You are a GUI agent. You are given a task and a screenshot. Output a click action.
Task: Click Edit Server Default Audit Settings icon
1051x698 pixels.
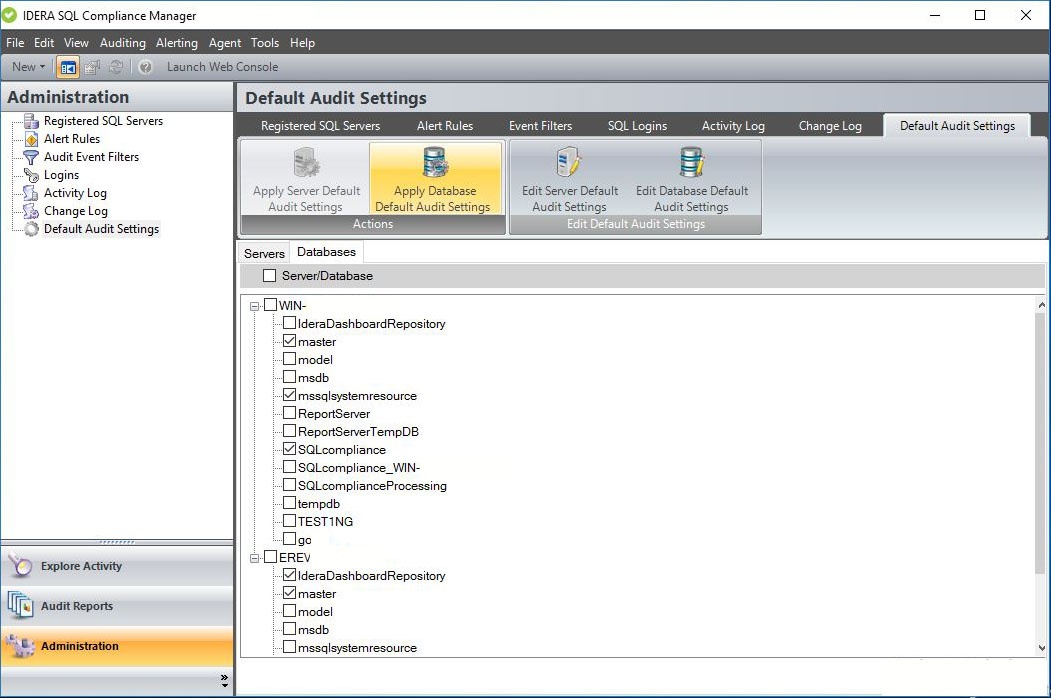(x=569, y=163)
